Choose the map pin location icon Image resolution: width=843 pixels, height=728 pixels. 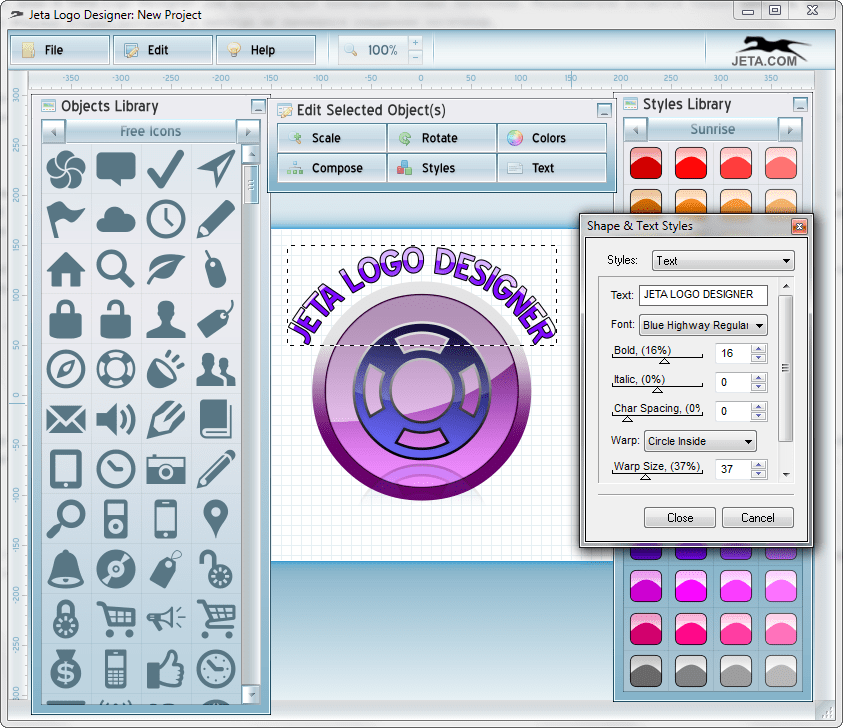(216, 519)
